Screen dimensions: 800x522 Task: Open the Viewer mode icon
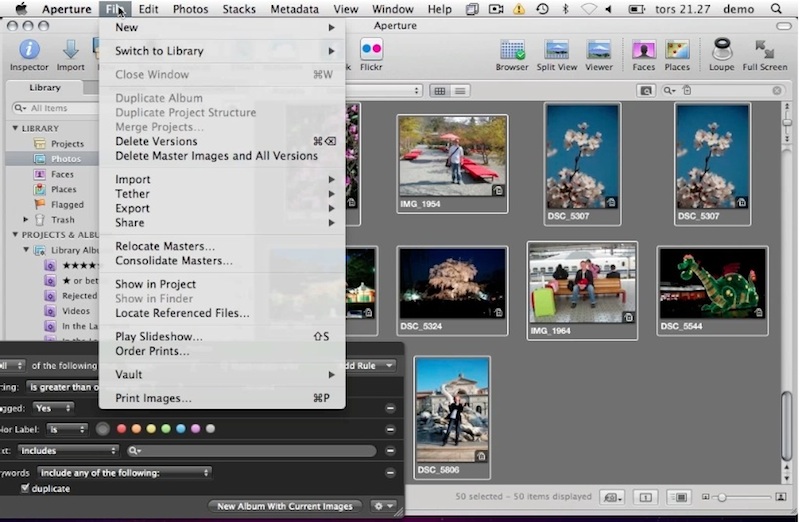click(x=598, y=50)
